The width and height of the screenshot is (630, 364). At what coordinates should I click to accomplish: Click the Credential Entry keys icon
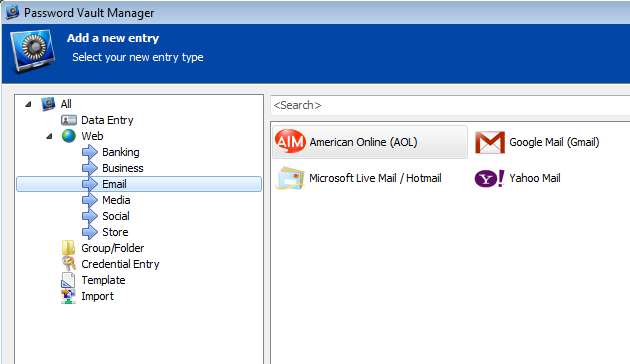(69, 264)
